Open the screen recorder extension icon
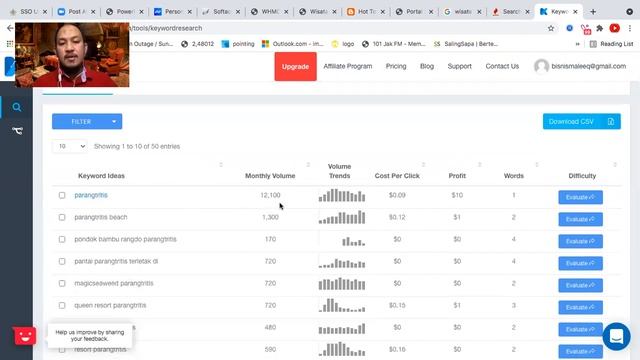The width and height of the screenshot is (640, 360). [x=586, y=29]
